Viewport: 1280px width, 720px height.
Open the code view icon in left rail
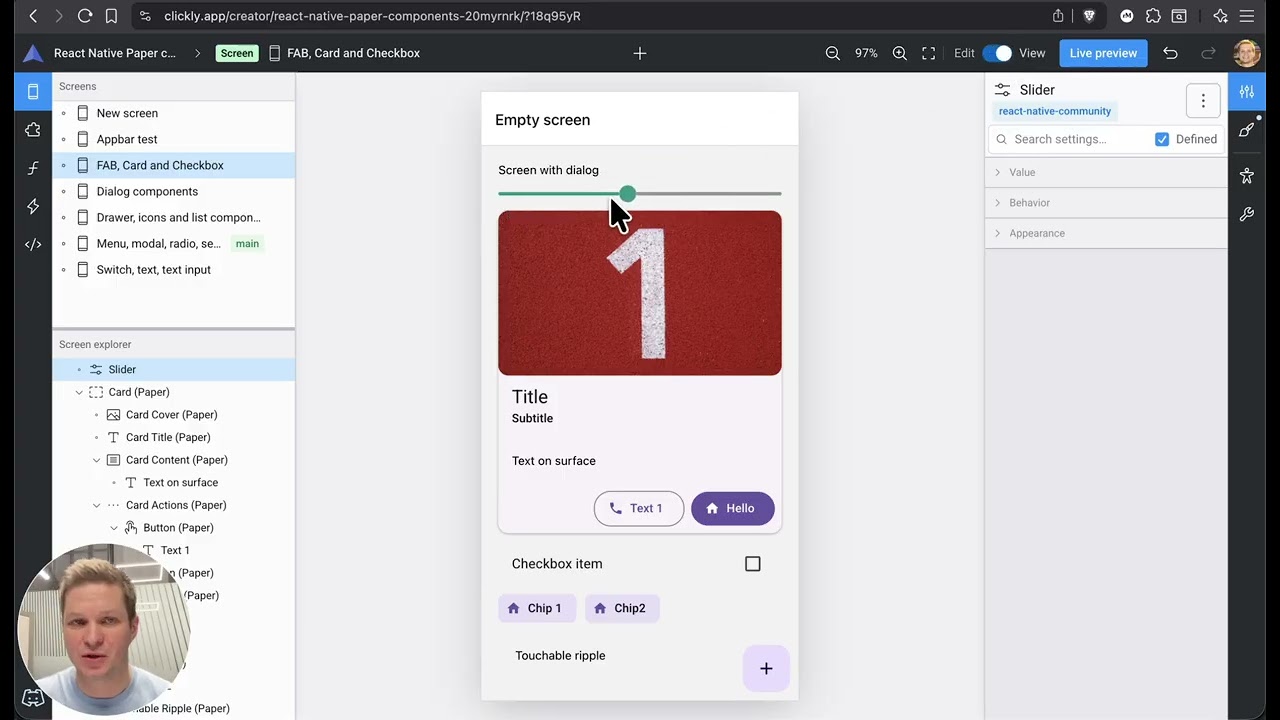(x=33, y=244)
